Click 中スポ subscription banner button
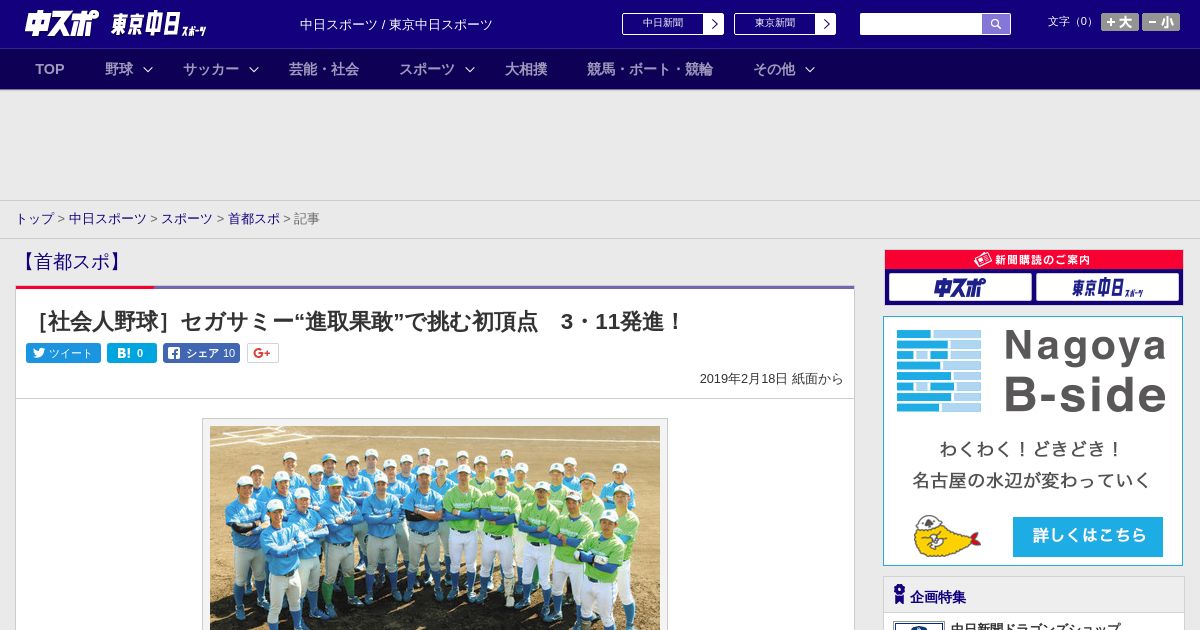The width and height of the screenshot is (1200, 630). pyautogui.click(x=960, y=287)
